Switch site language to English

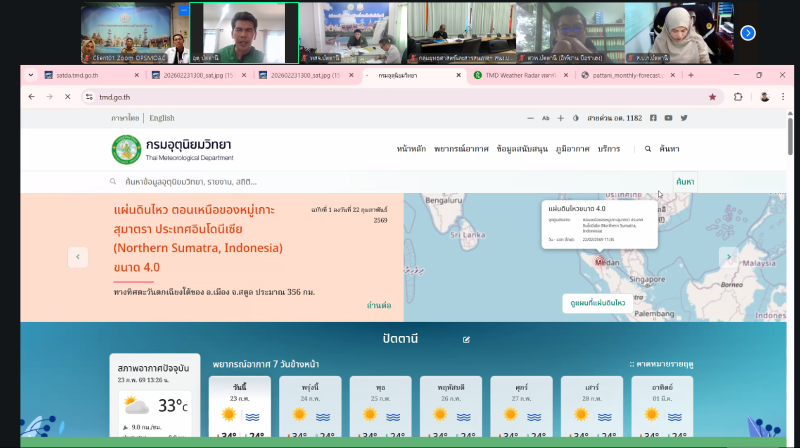pos(161,118)
